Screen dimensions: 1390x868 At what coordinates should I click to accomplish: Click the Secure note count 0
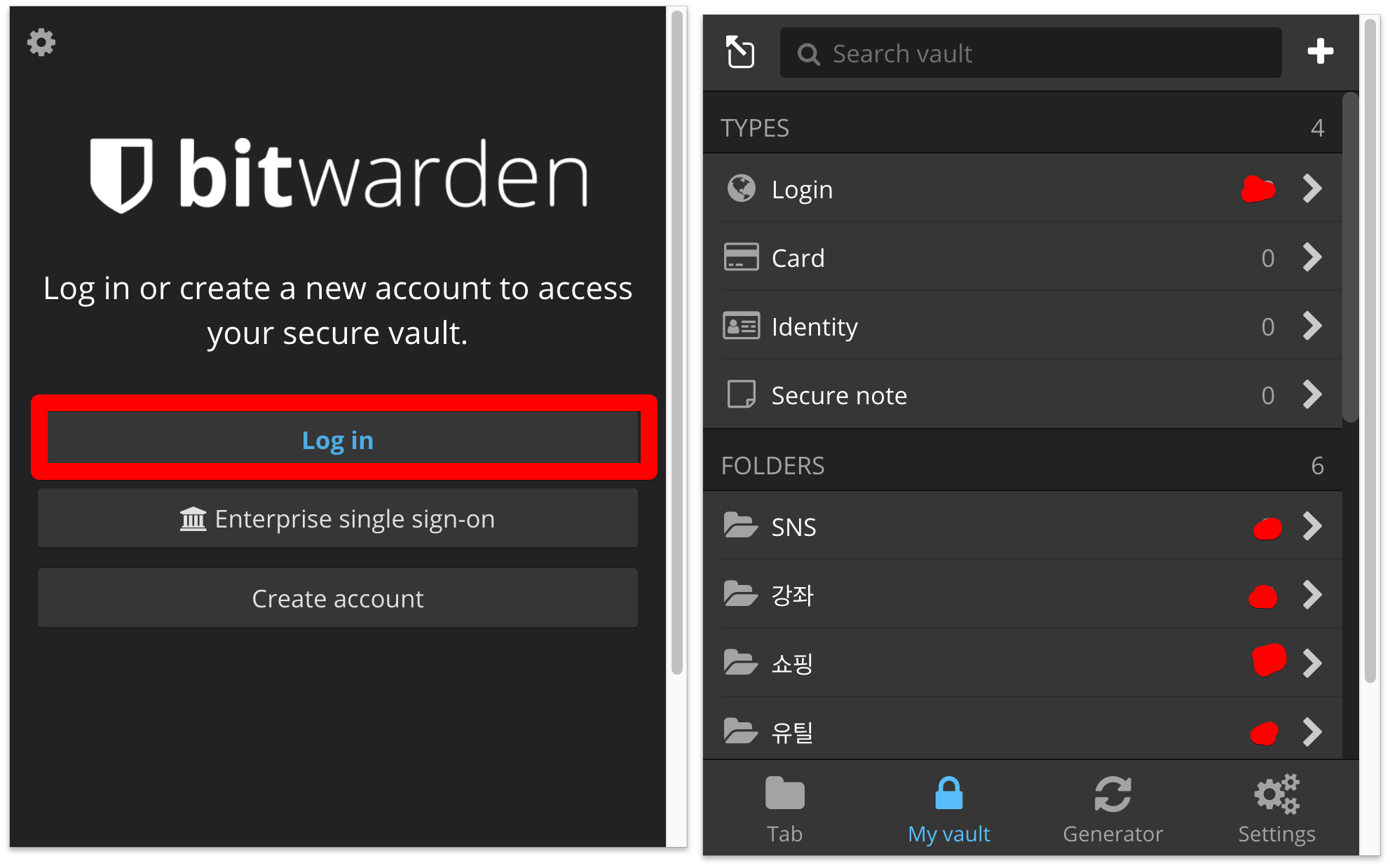1267,396
